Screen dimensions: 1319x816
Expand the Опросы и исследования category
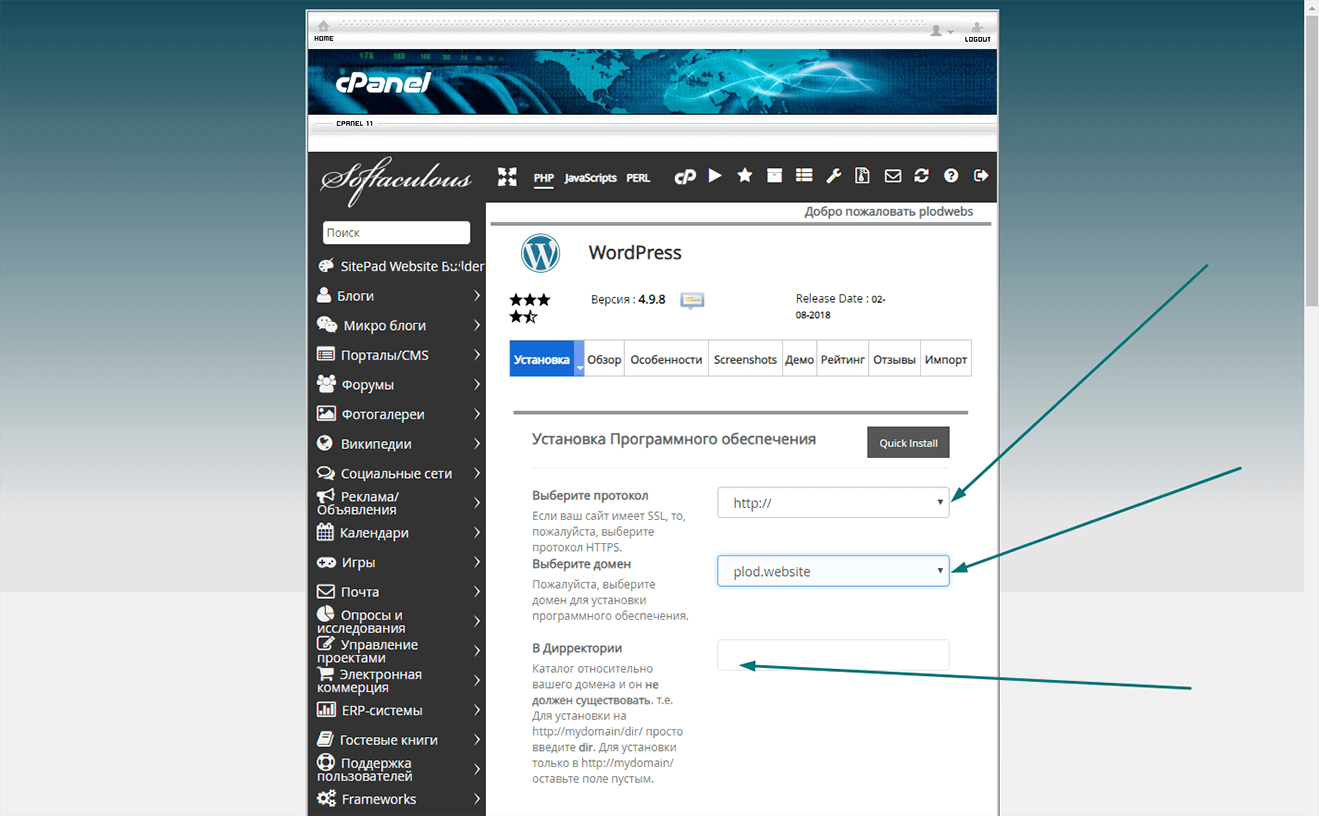(399, 621)
